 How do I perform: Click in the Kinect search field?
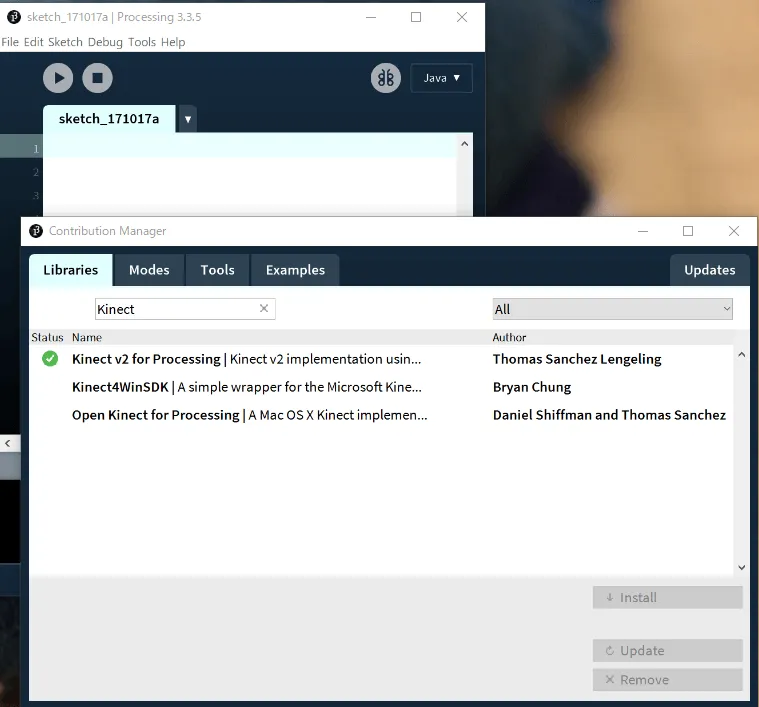click(175, 310)
